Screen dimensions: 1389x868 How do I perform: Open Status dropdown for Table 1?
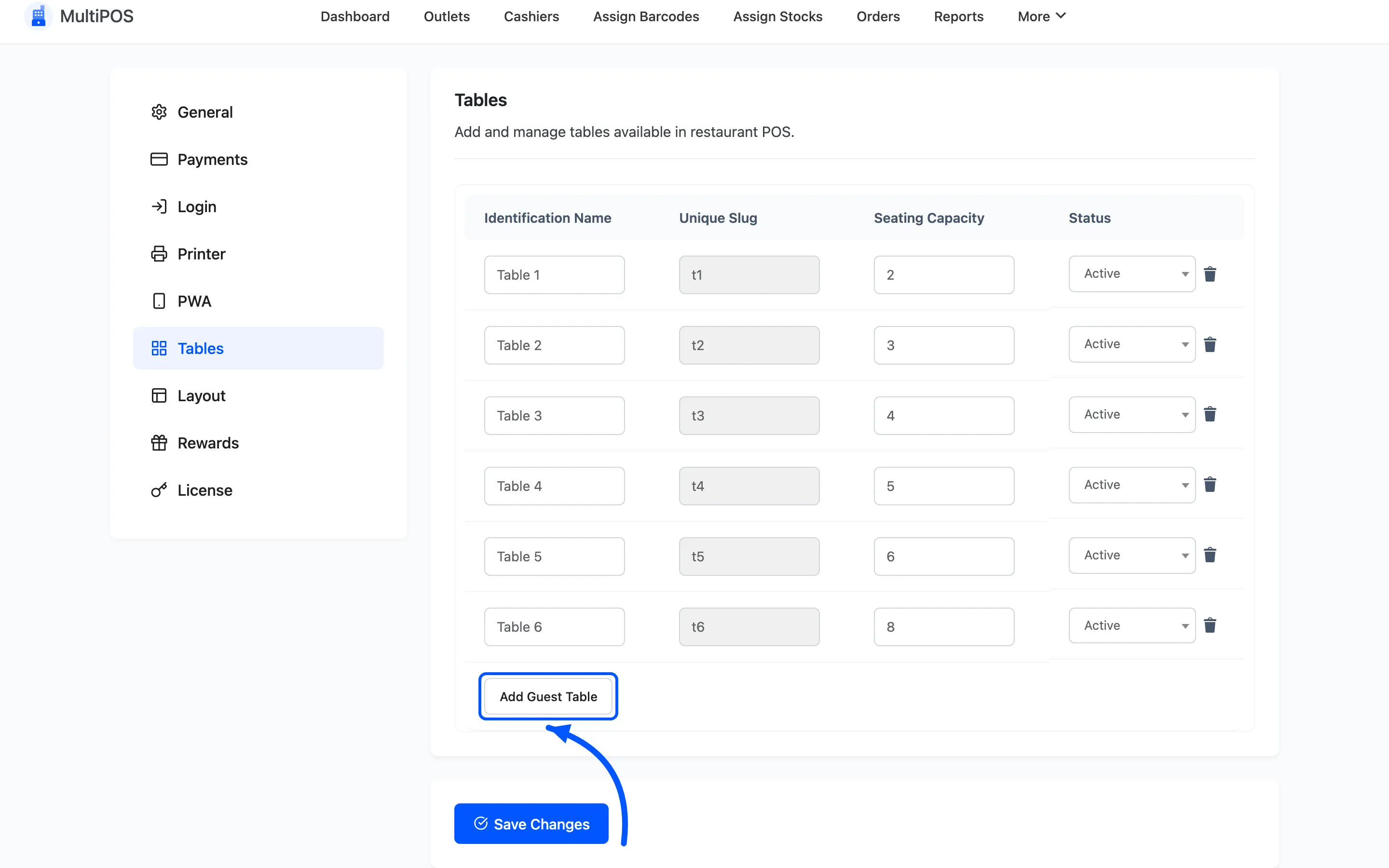click(1132, 274)
